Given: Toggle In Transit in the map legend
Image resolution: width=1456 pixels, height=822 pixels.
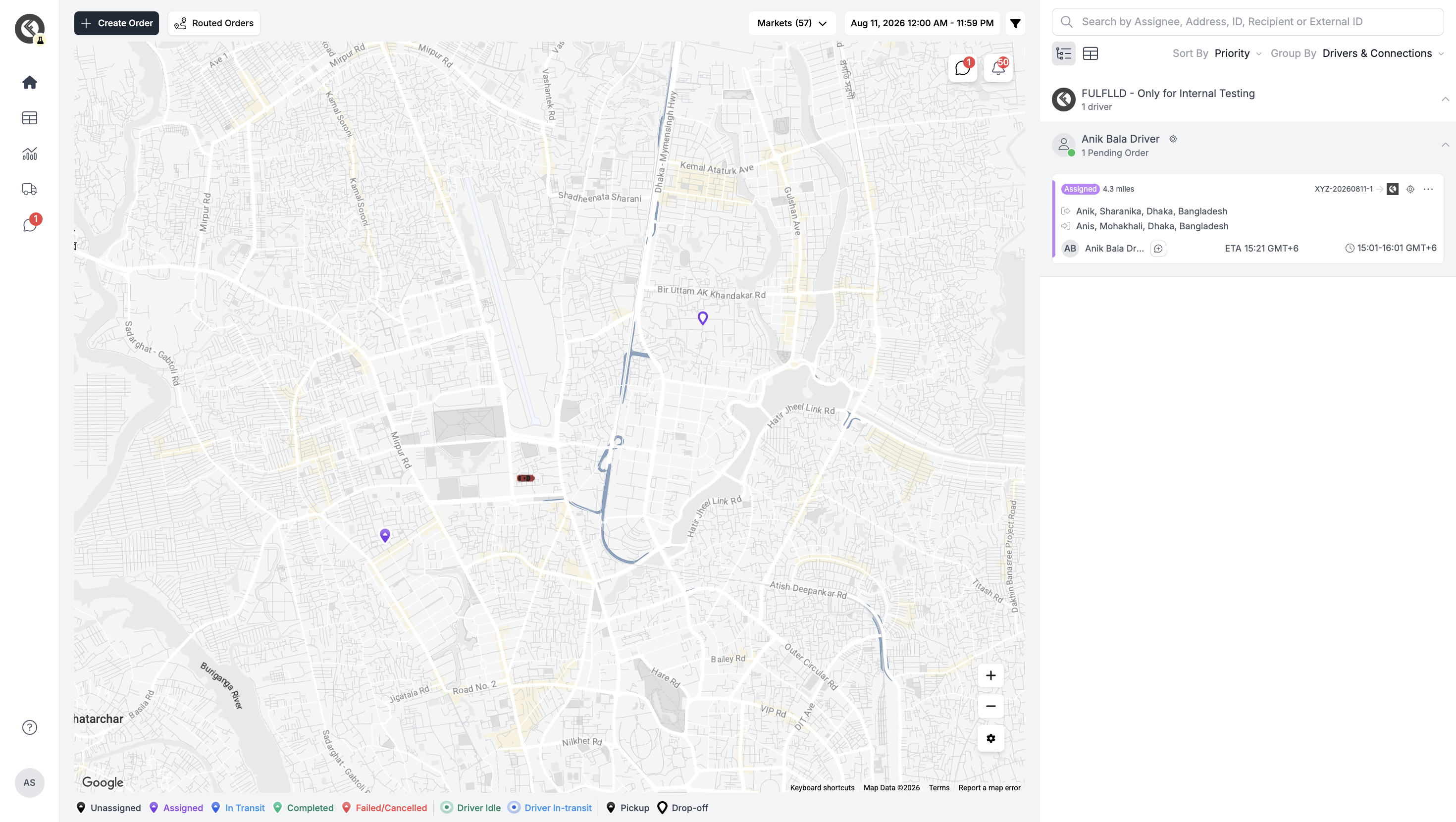Looking at the screenshot, I should (x=238, y=808).
